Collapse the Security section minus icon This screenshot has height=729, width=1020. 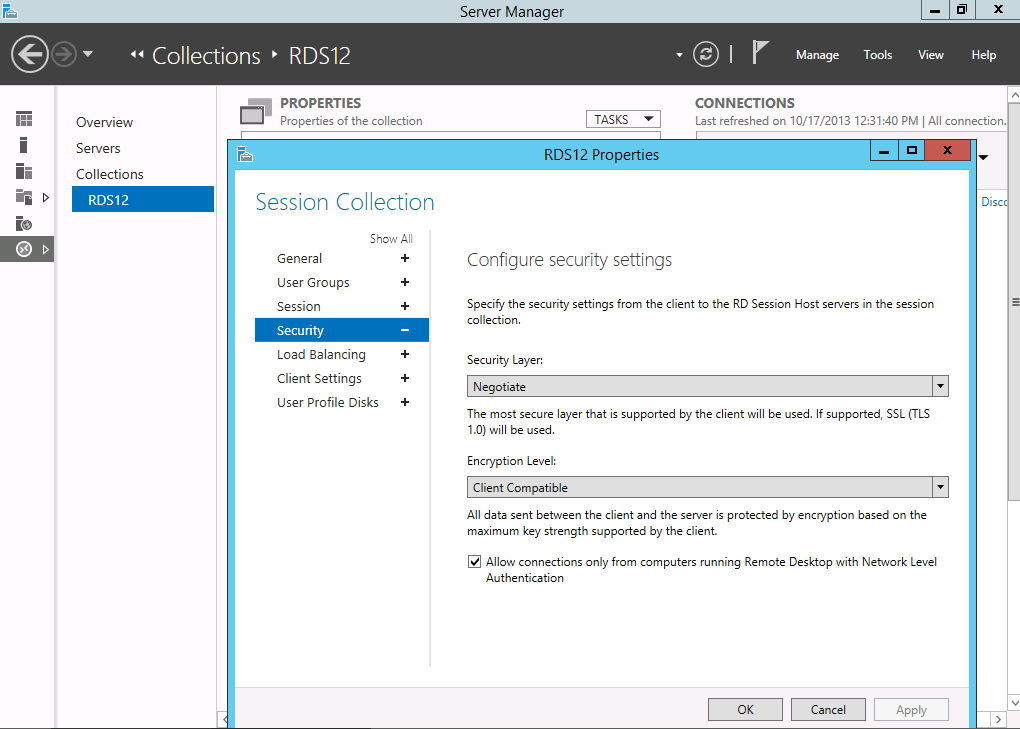click(x=405, y=330)
